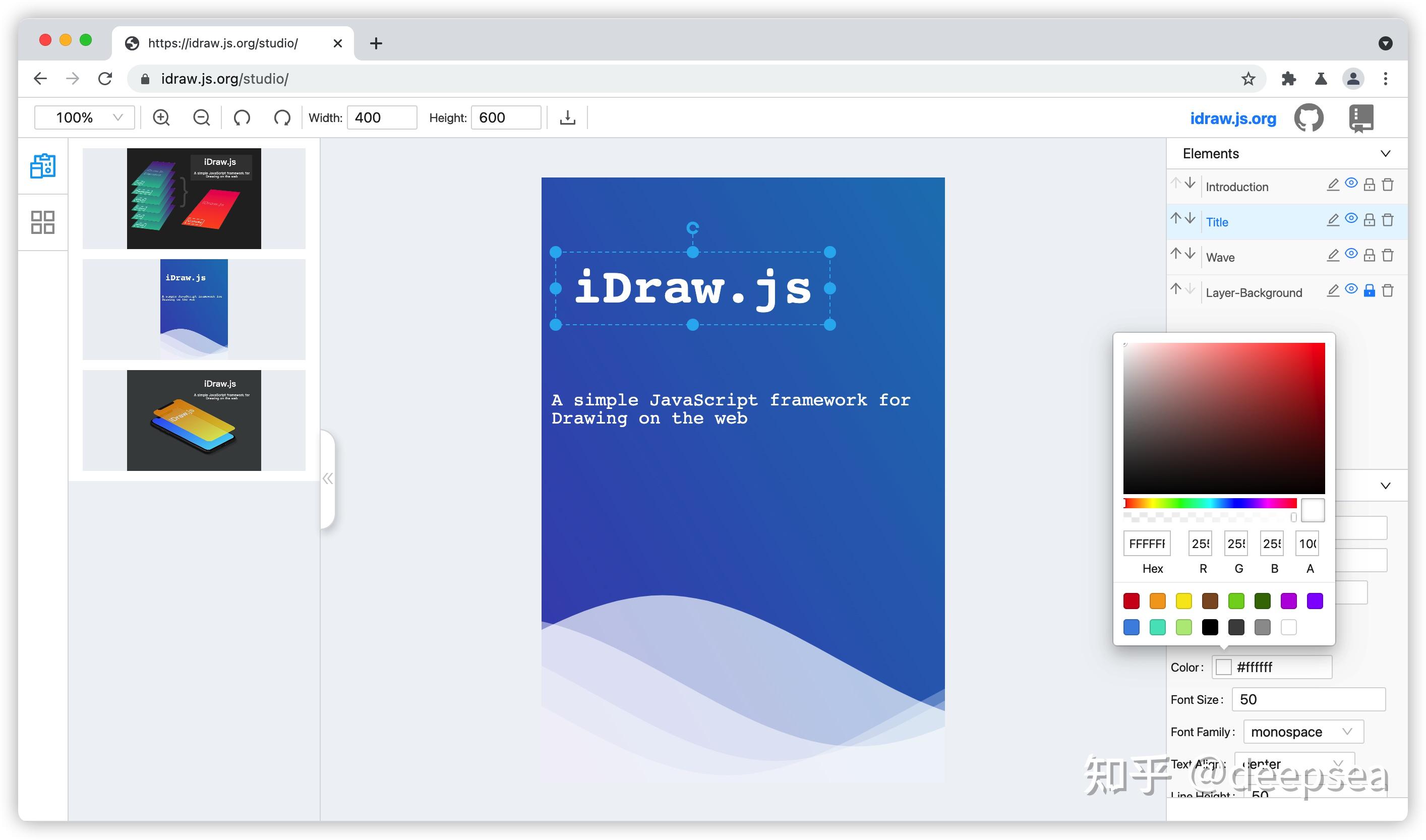Screen dimensions: 1426x840
Task: Toggle visibility of the Wave element
Action: pos(1351,255)
